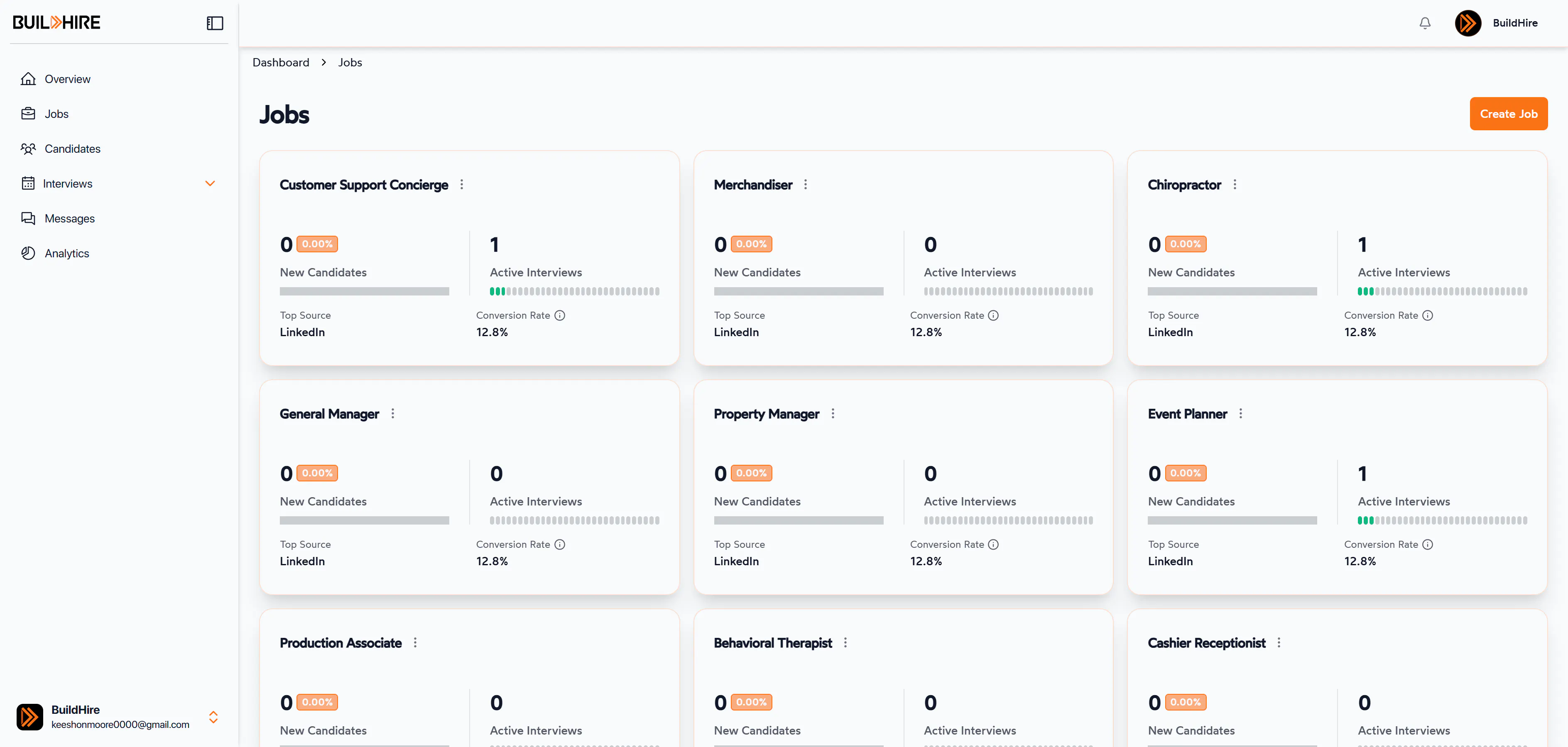Open account switcher arrows at sidebar bottom

(x=213, y=717)
